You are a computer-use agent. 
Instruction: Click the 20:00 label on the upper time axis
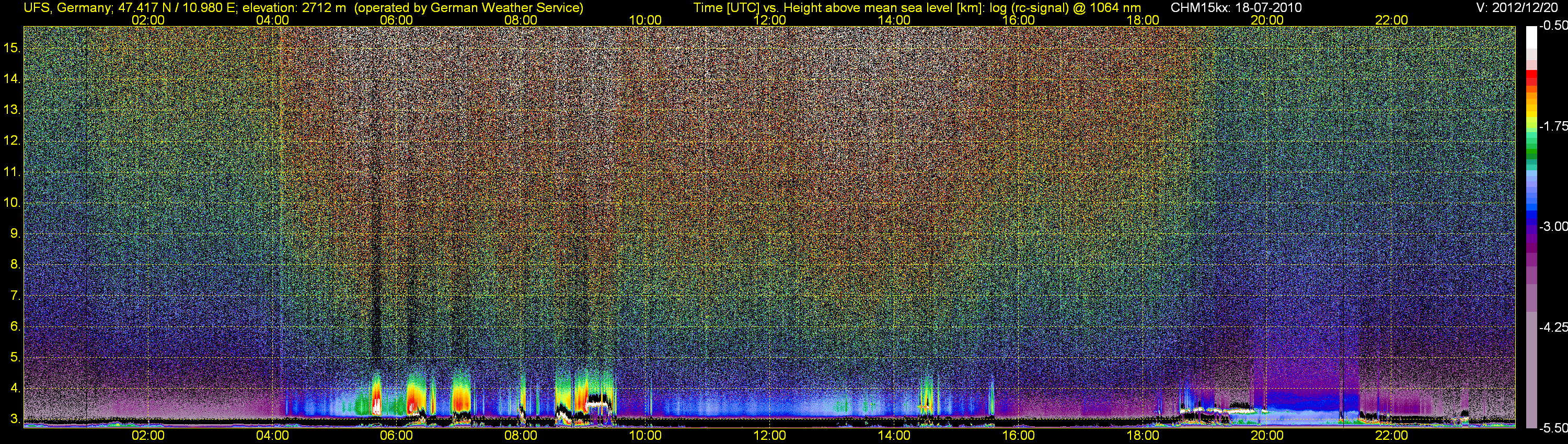click(x=1267, y=20)
